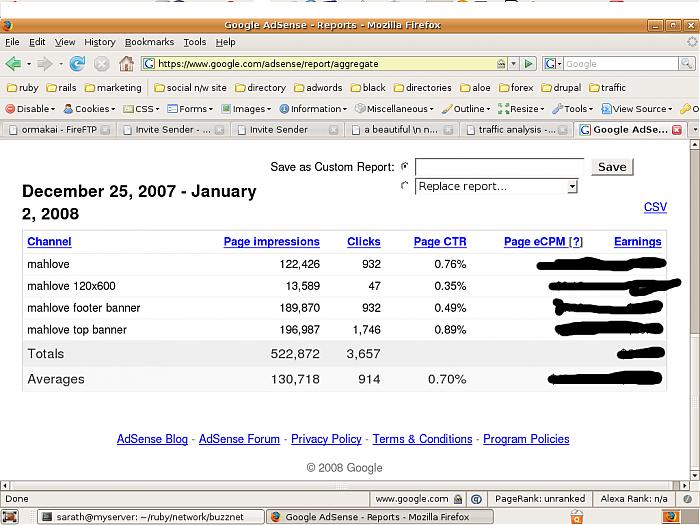Click the browser Back arrow button
Viewport: 700px width, 525px height.
tap(14, 64)
